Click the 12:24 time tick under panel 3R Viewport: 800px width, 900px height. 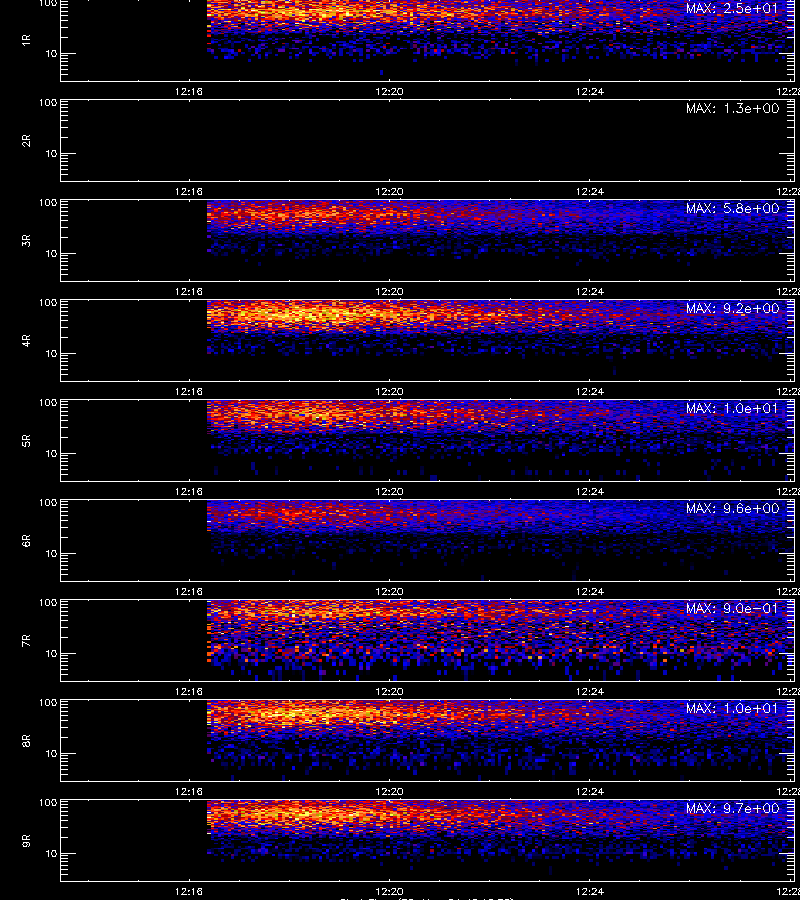pyautogui.click(x=590, y=292)
